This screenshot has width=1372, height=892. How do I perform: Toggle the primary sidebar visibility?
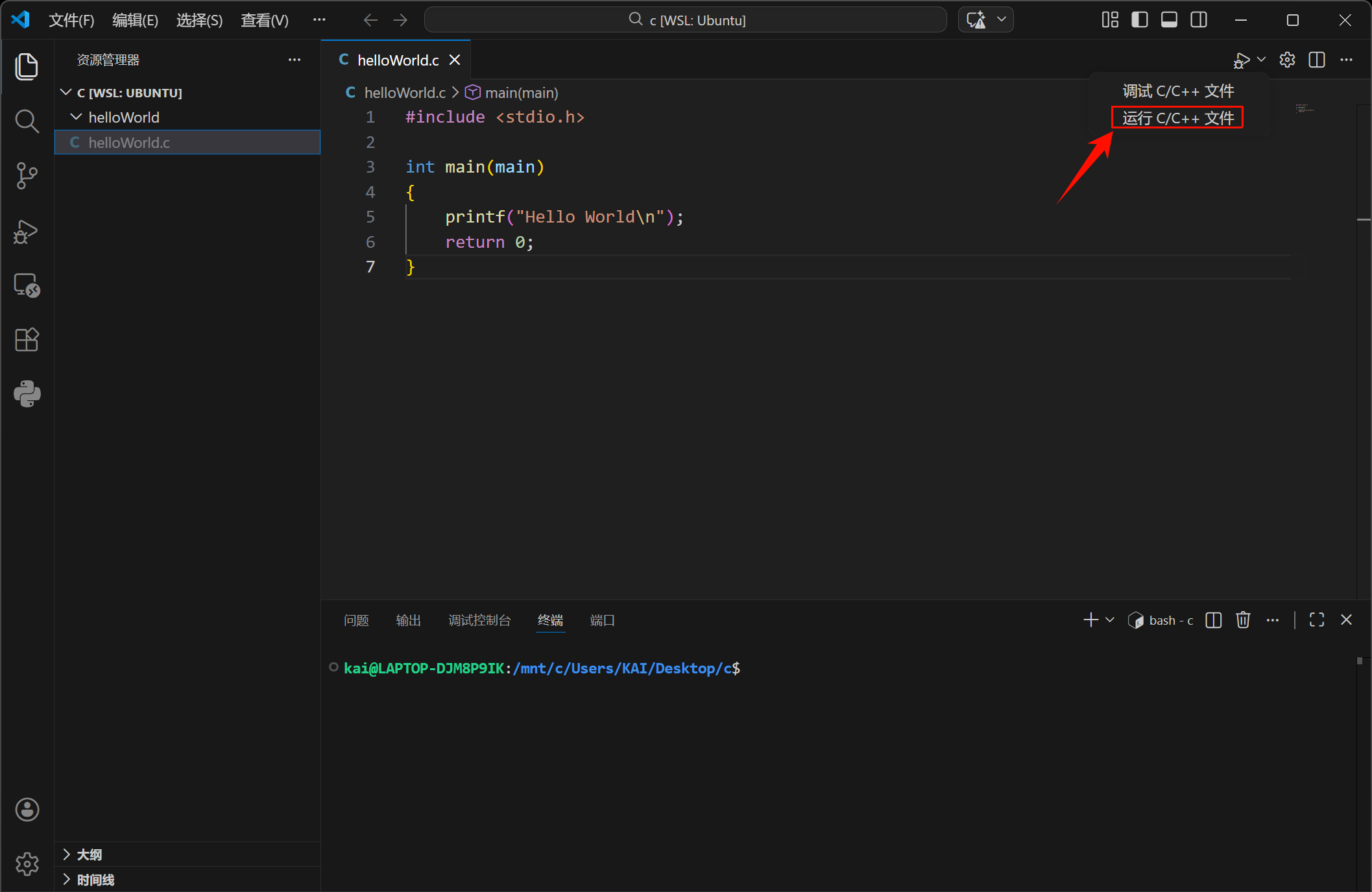point(1139,20)
